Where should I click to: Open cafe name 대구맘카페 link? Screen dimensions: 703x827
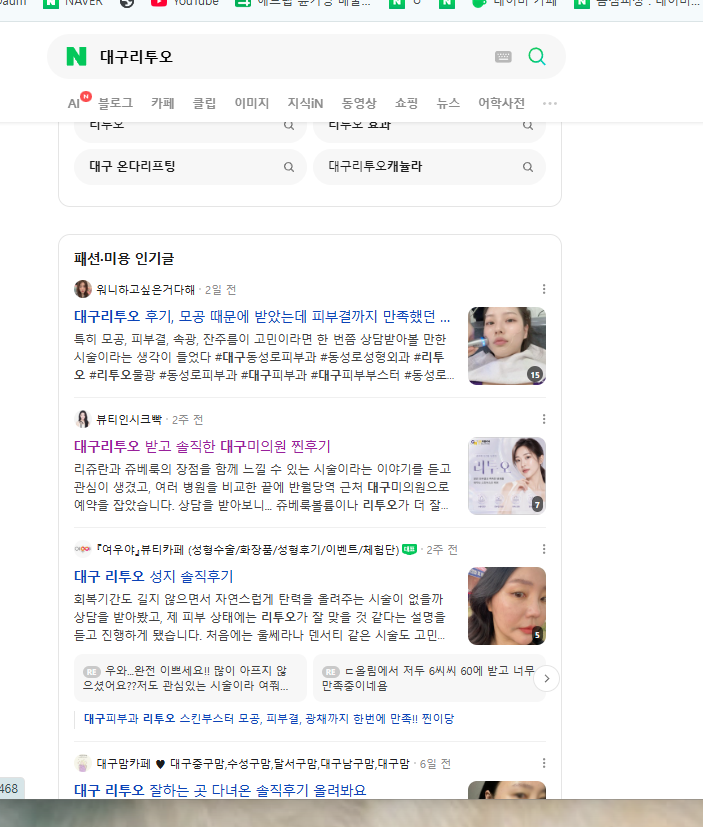[x=253, y=764]
